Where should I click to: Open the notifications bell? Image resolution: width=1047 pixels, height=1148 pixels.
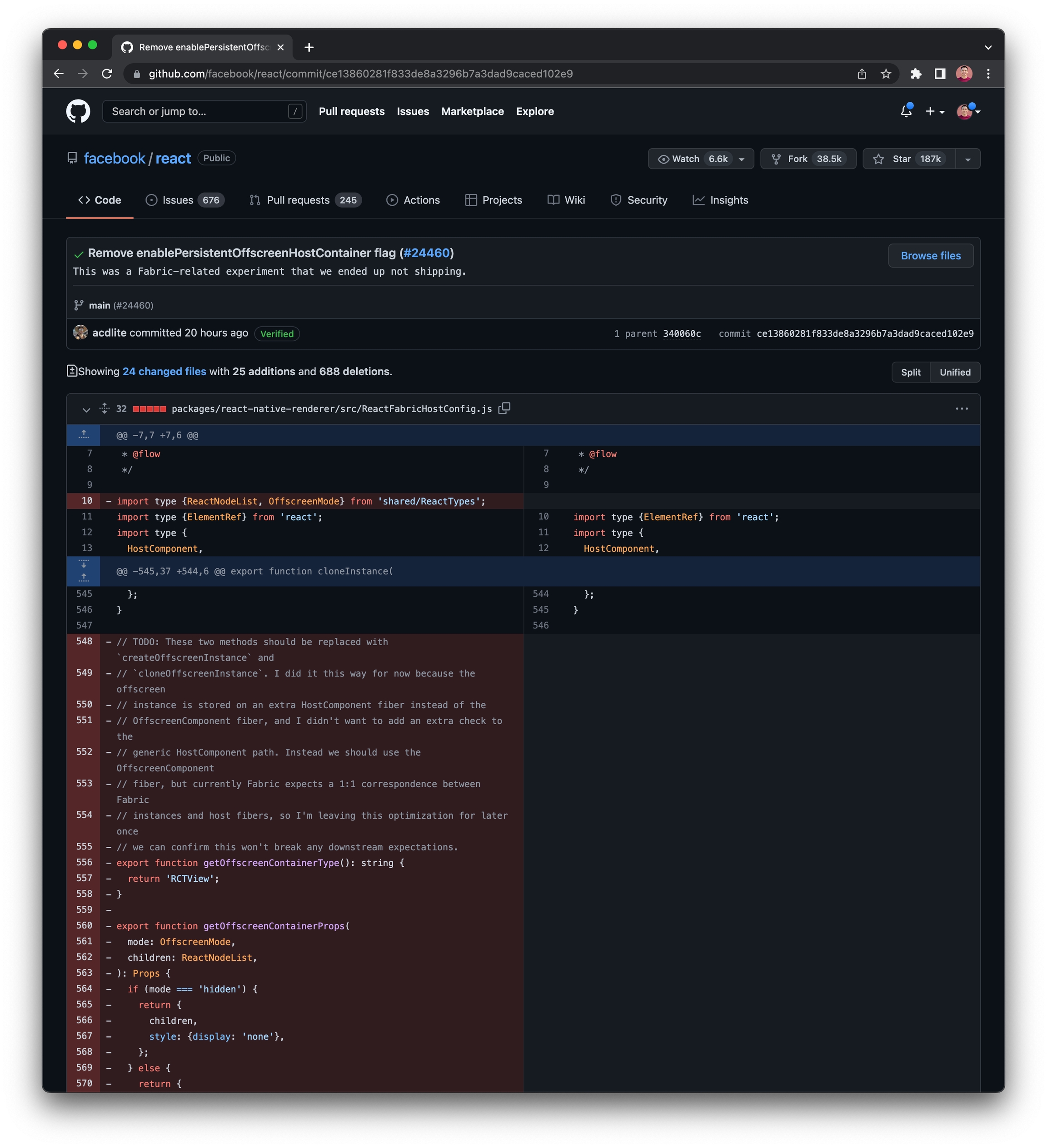pyautogui.click(x=906, y=111)
